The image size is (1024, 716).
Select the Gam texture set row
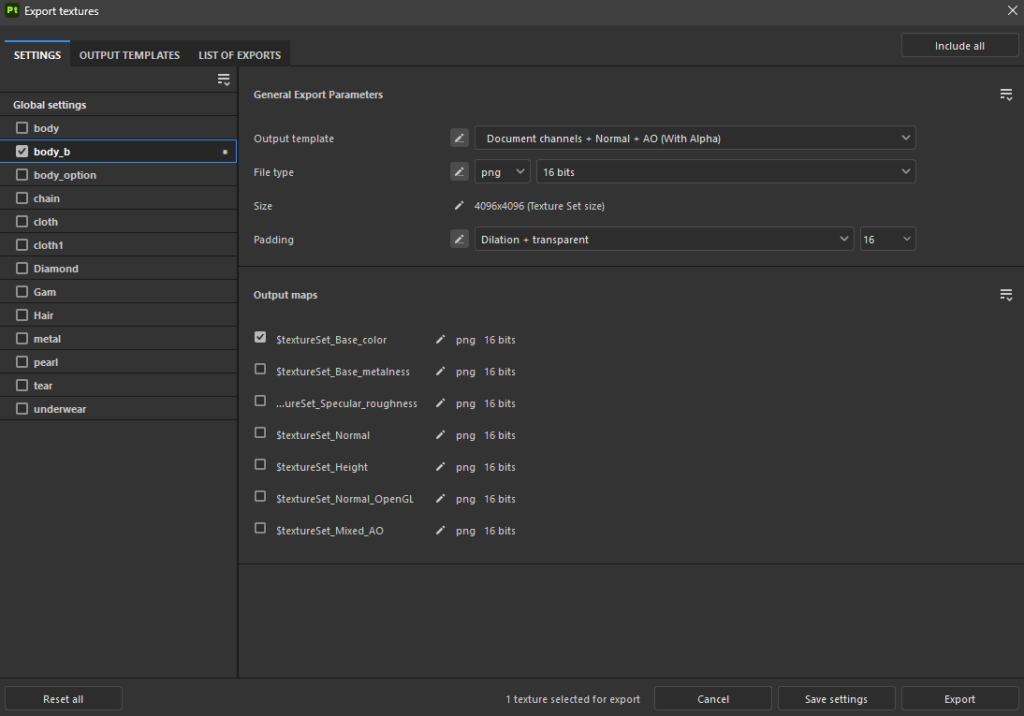click(118, 292)
